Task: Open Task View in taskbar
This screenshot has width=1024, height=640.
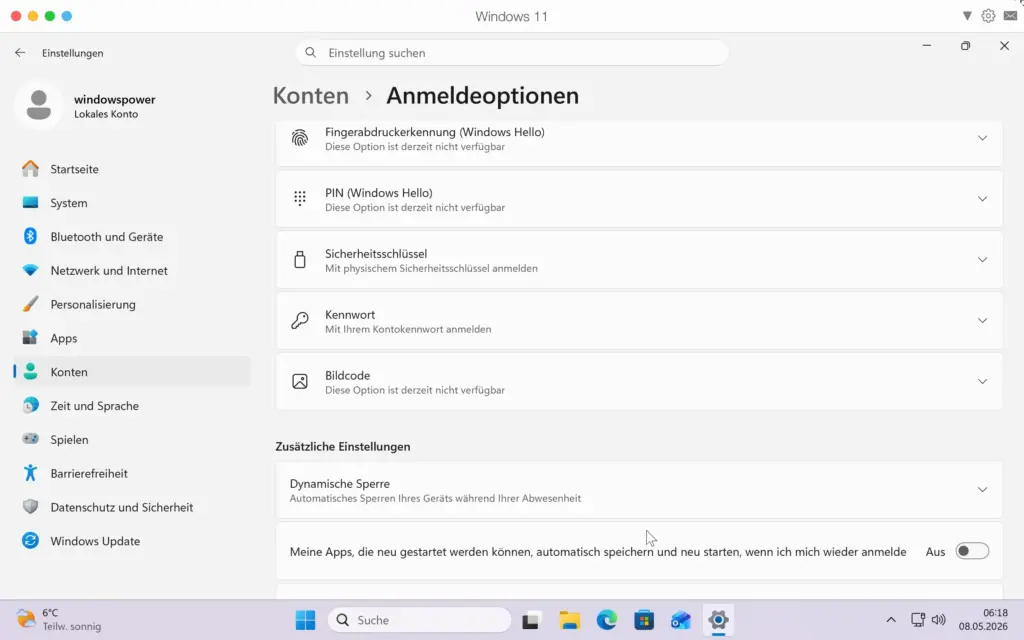Action: pyautogui.click(x=530, y=620)
